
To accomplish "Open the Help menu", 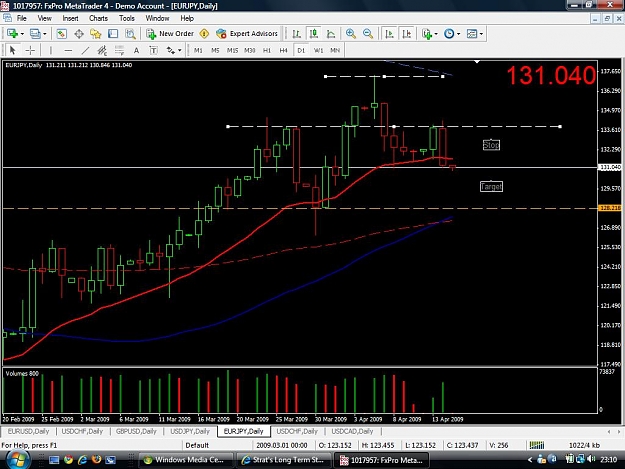I will (x=187, y=18).
